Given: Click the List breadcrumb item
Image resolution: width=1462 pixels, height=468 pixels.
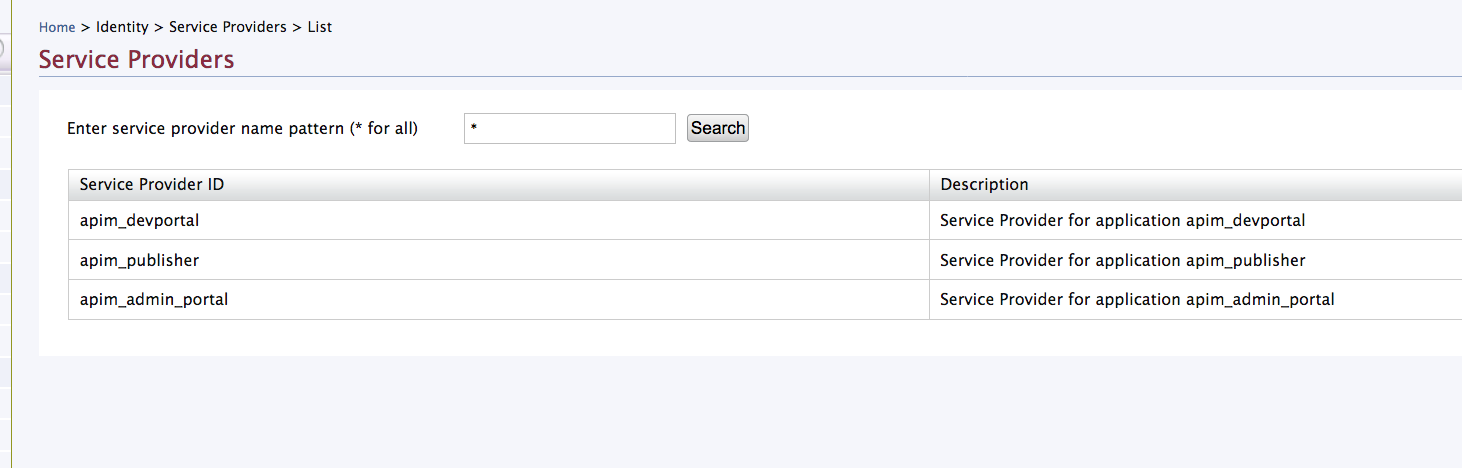Looking at the screenshot, I should click(320, 27).
